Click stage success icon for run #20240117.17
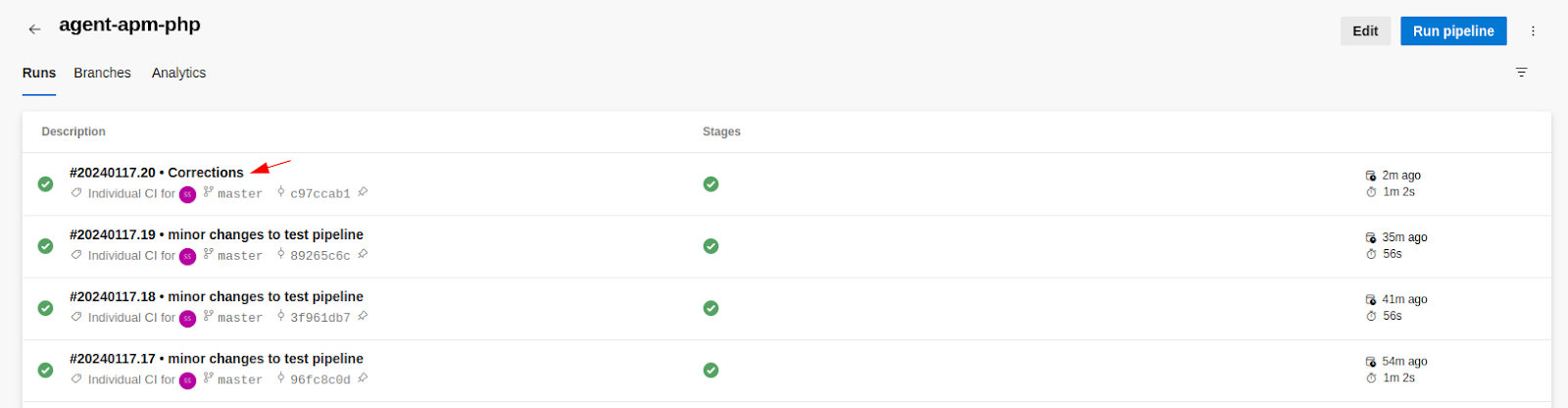The height and width of the screenshot is (408, 1568). pos(710,370)
